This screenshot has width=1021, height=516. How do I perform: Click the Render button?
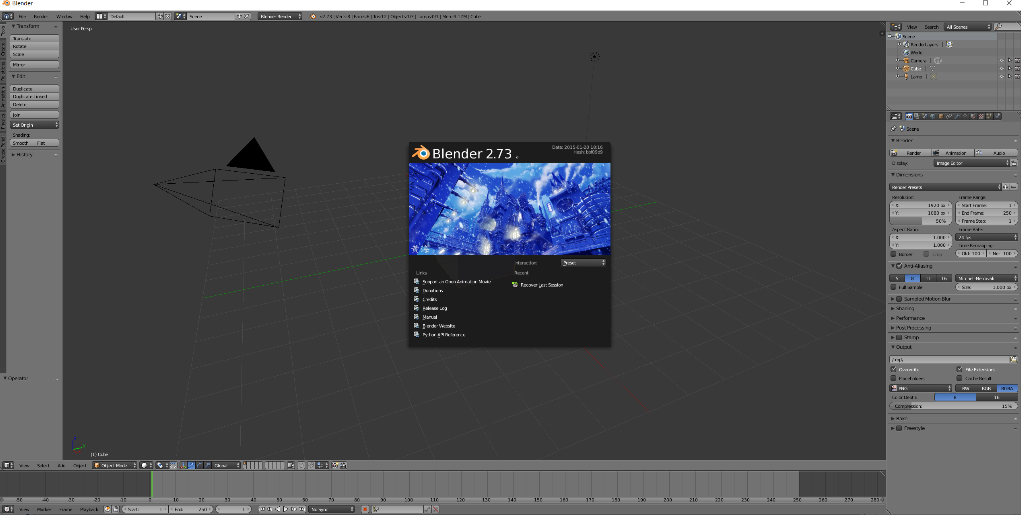pyautogui.click(x=909, y=152)
